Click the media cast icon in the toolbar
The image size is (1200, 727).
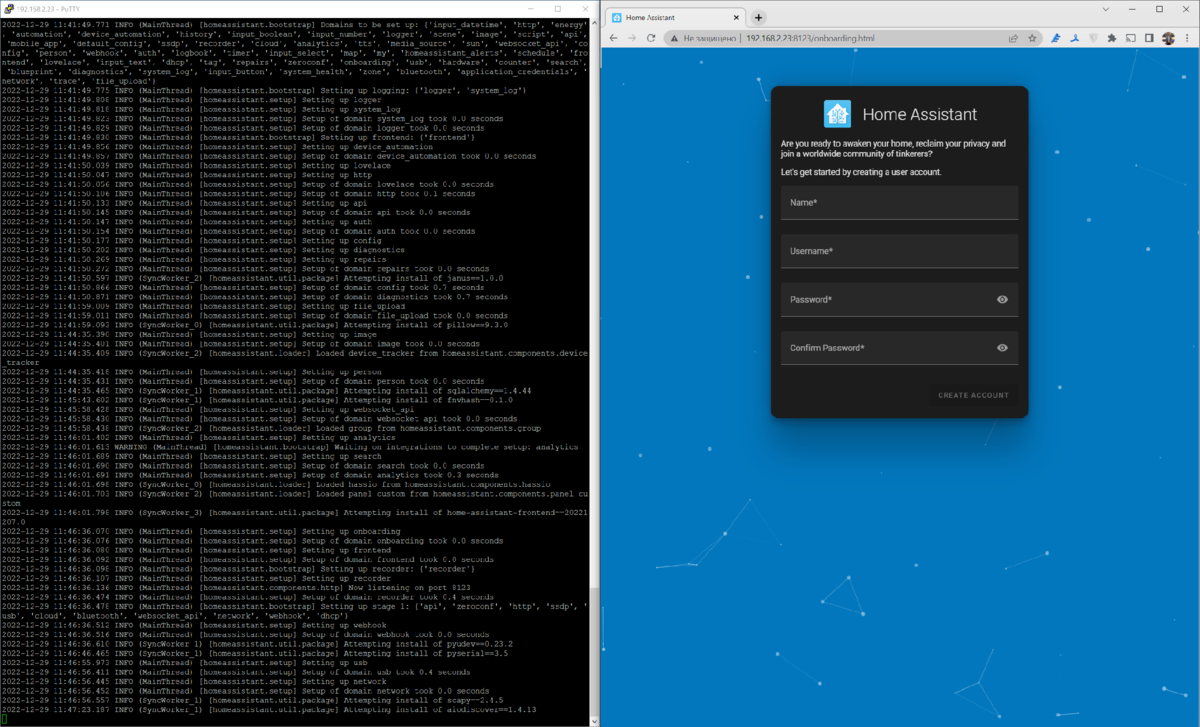[1131, 38]
